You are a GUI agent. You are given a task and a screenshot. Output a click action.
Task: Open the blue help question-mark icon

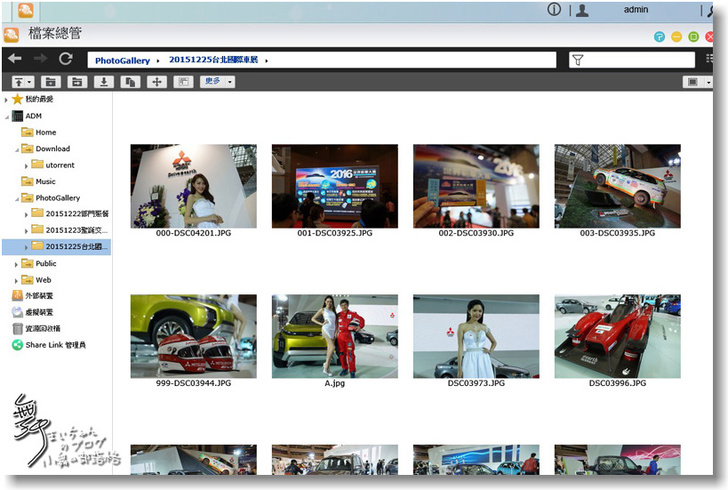click(x=659, y=36)
